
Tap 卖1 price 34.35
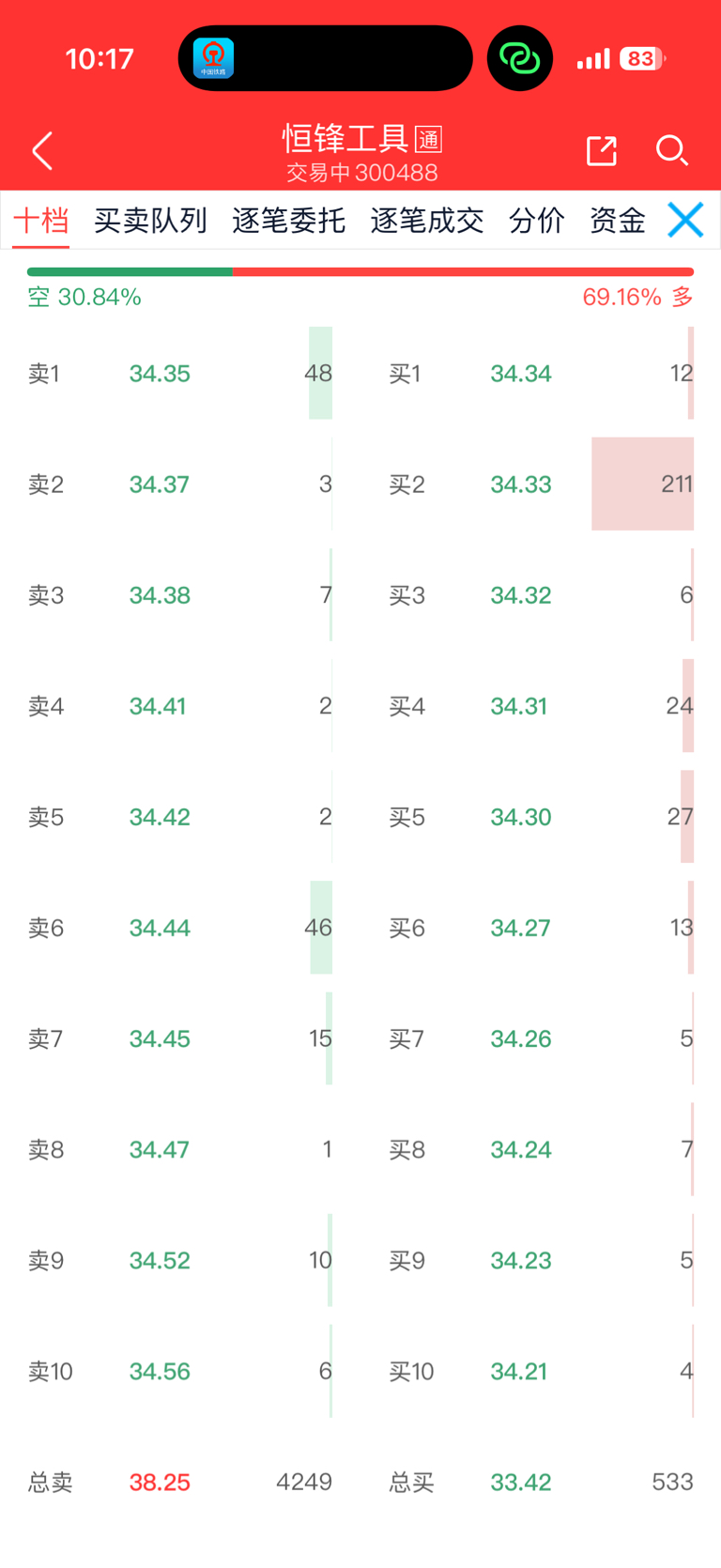point(160,374)
